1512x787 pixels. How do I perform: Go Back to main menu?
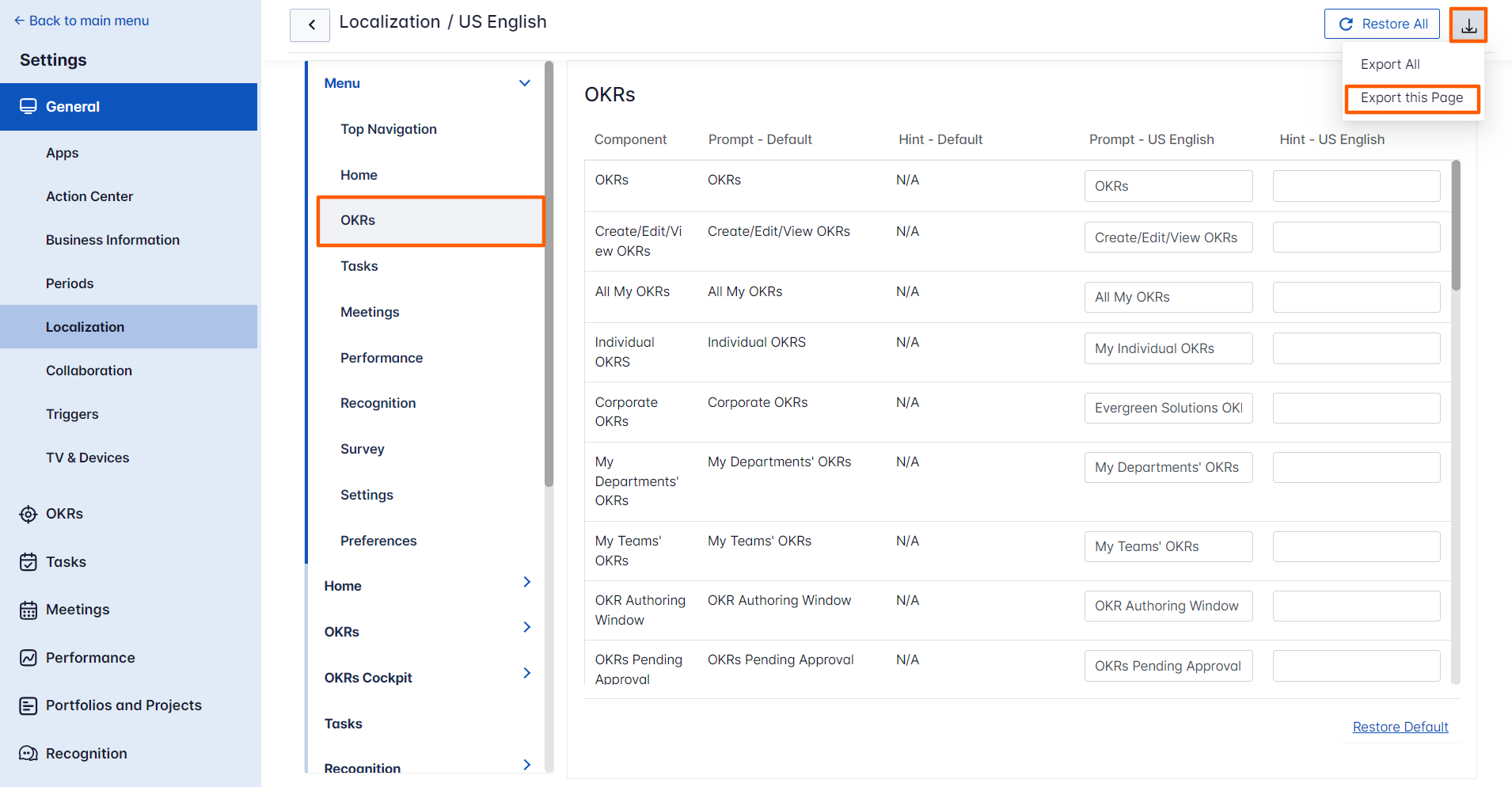point(82,20)
